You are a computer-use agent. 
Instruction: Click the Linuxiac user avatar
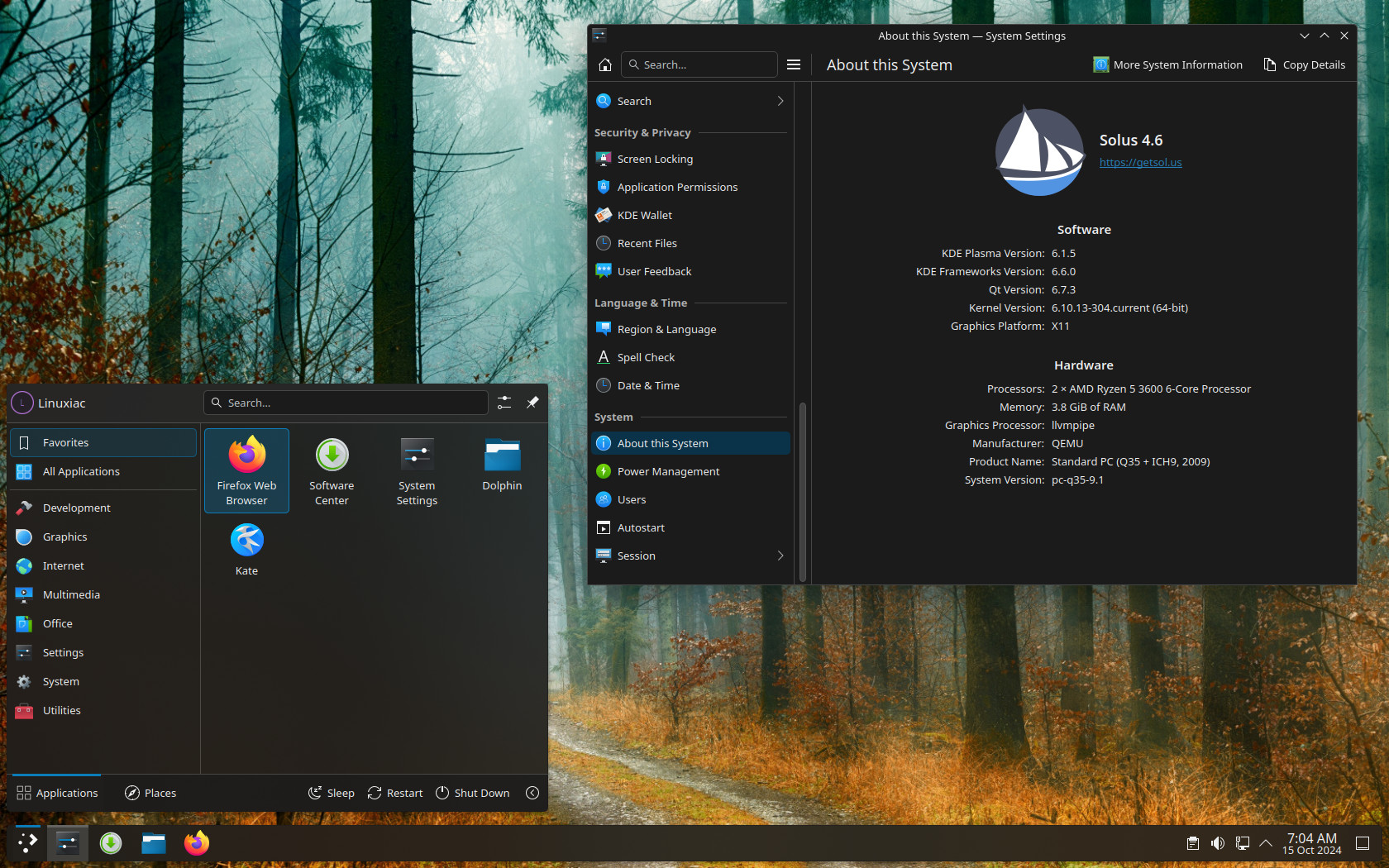22,403
